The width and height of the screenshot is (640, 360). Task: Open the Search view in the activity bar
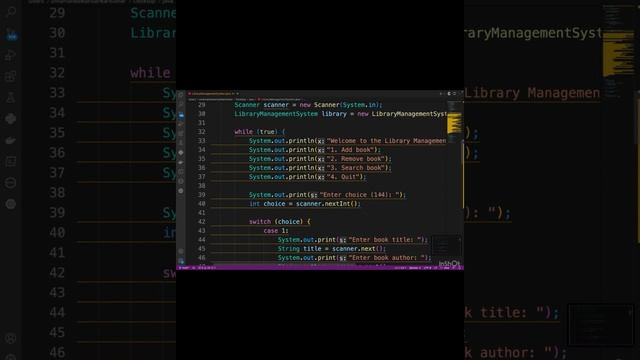[x=181, y=104]
